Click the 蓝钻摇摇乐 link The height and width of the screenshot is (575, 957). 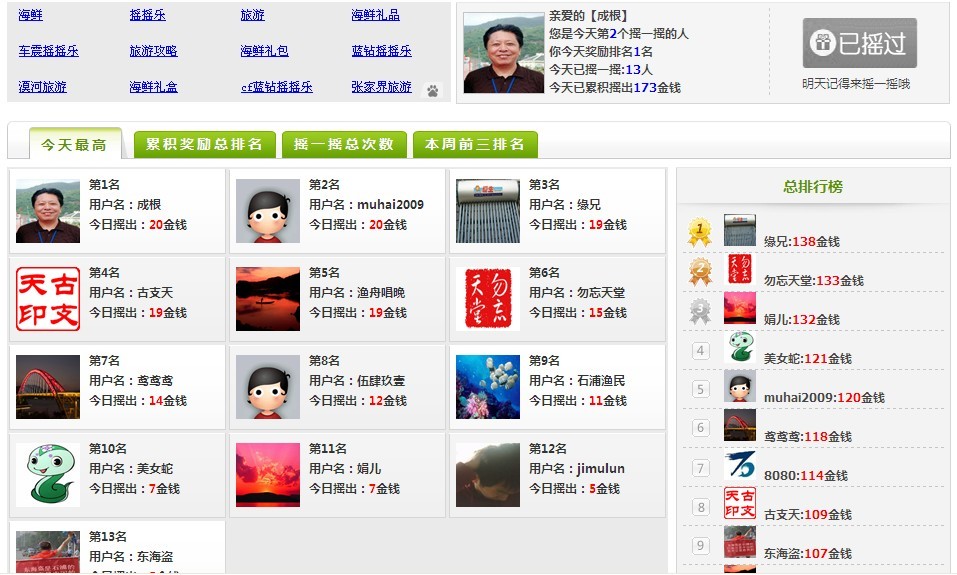tap(381, 51)
